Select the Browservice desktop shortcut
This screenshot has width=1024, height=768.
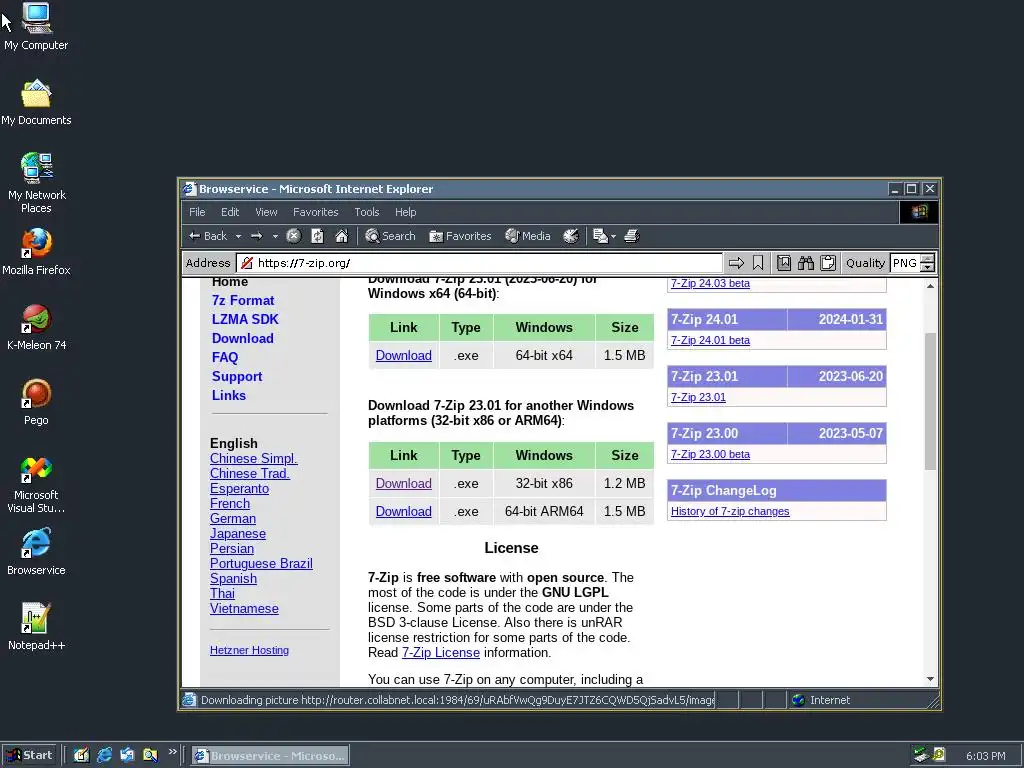[x=36, y=552]
